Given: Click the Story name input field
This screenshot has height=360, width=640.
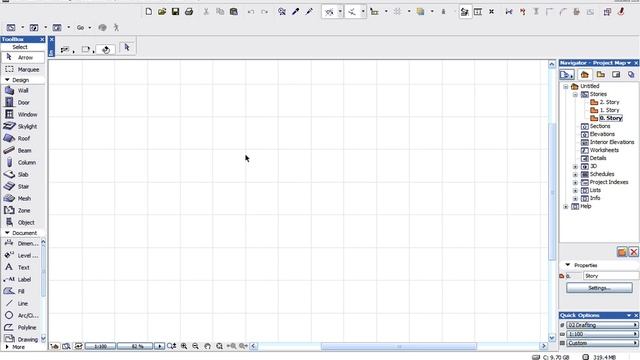Looking at the screenshot, I should pos(611,276).
